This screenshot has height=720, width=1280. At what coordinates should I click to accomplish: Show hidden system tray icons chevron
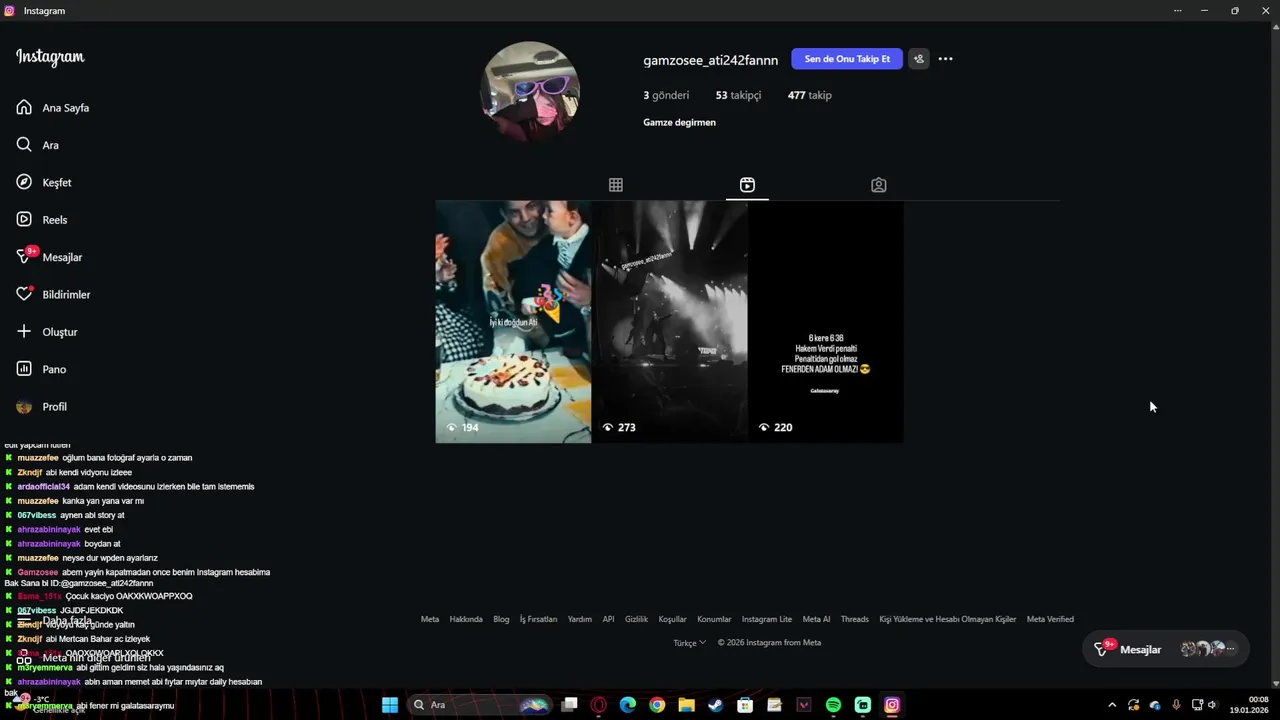tap(1112, 705)
